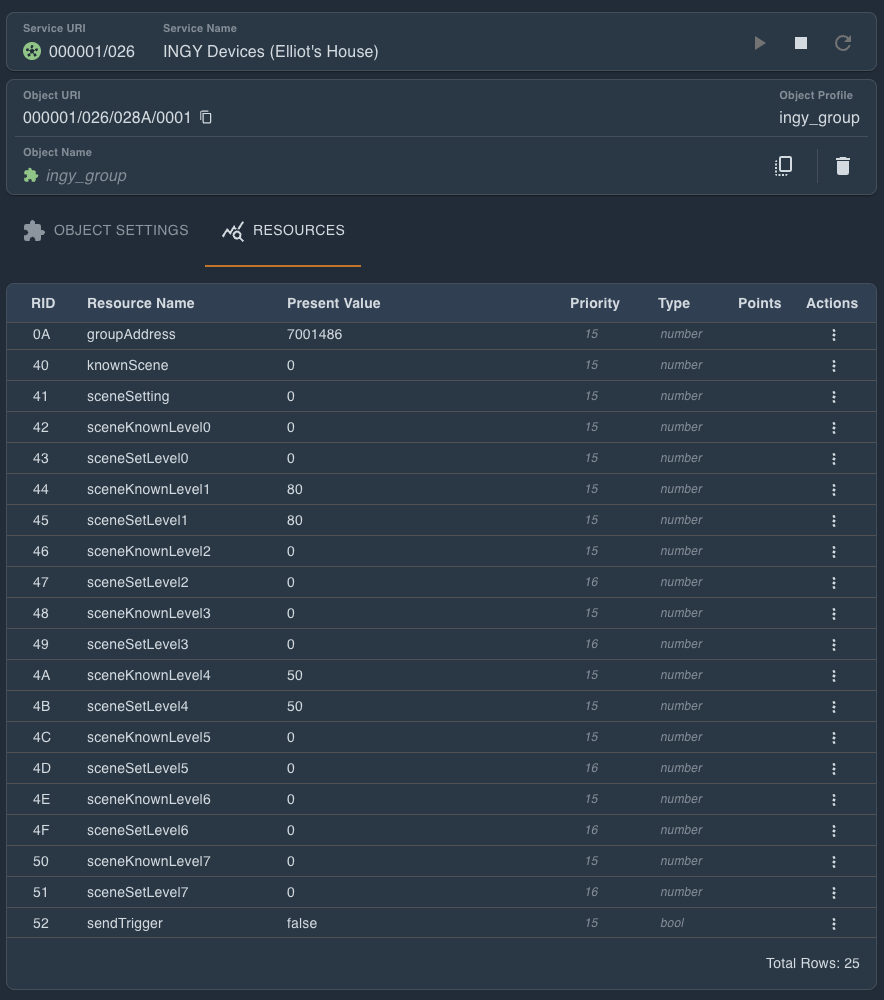Open actions menu for sceneSetLevel1 row
The image size is (884, 1000).
[x=834, y=521]
